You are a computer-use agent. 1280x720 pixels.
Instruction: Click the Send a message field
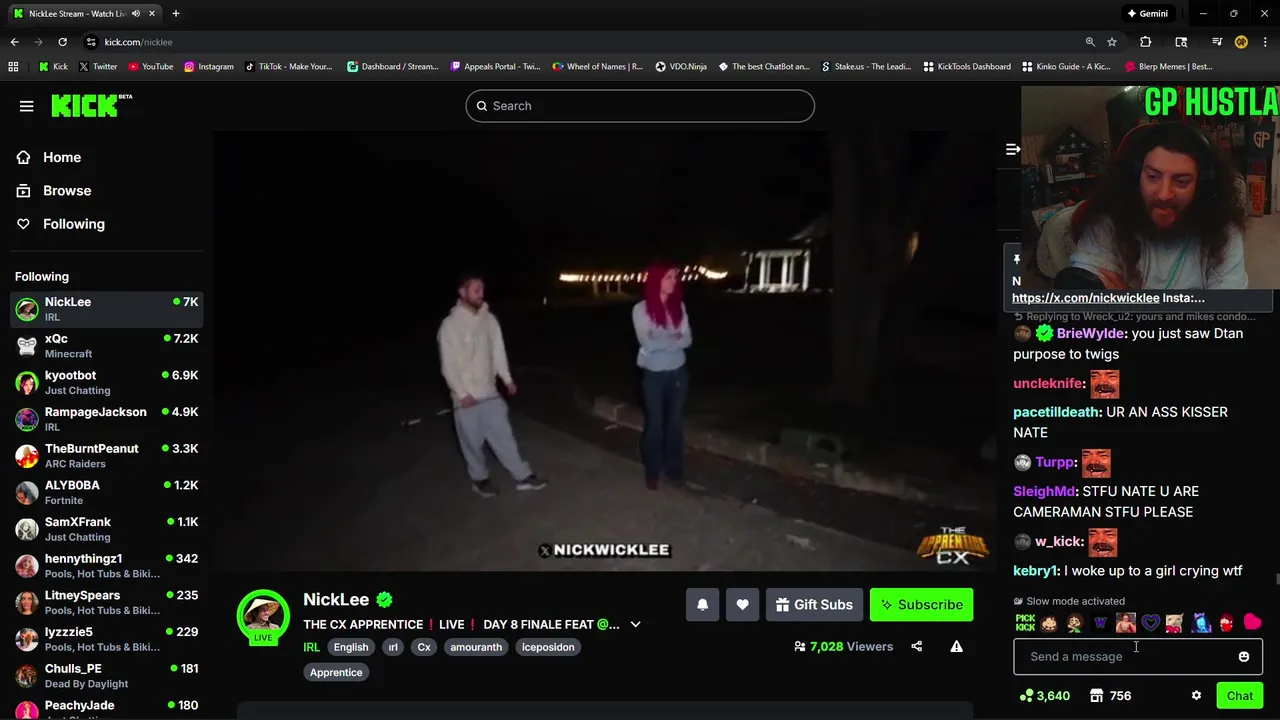tap(1125, 657)
